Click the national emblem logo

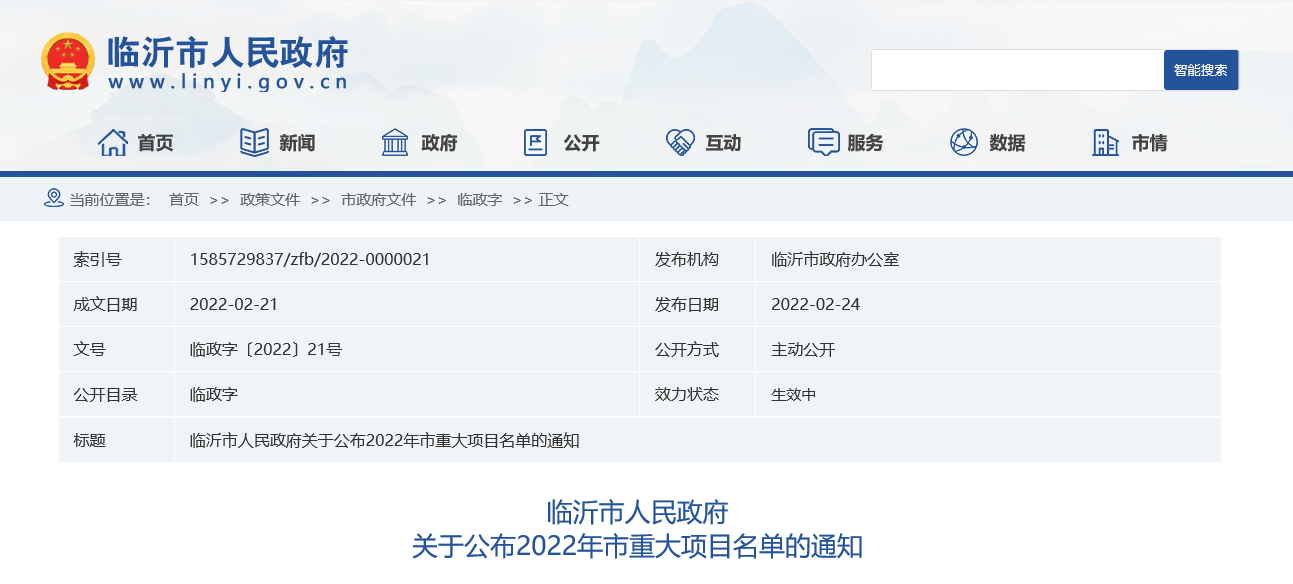67,62
